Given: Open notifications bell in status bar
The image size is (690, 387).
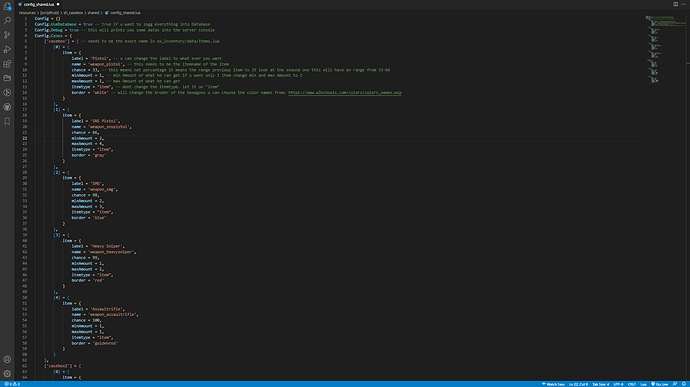Looking at the screenshot, I should tap(684, 384).
